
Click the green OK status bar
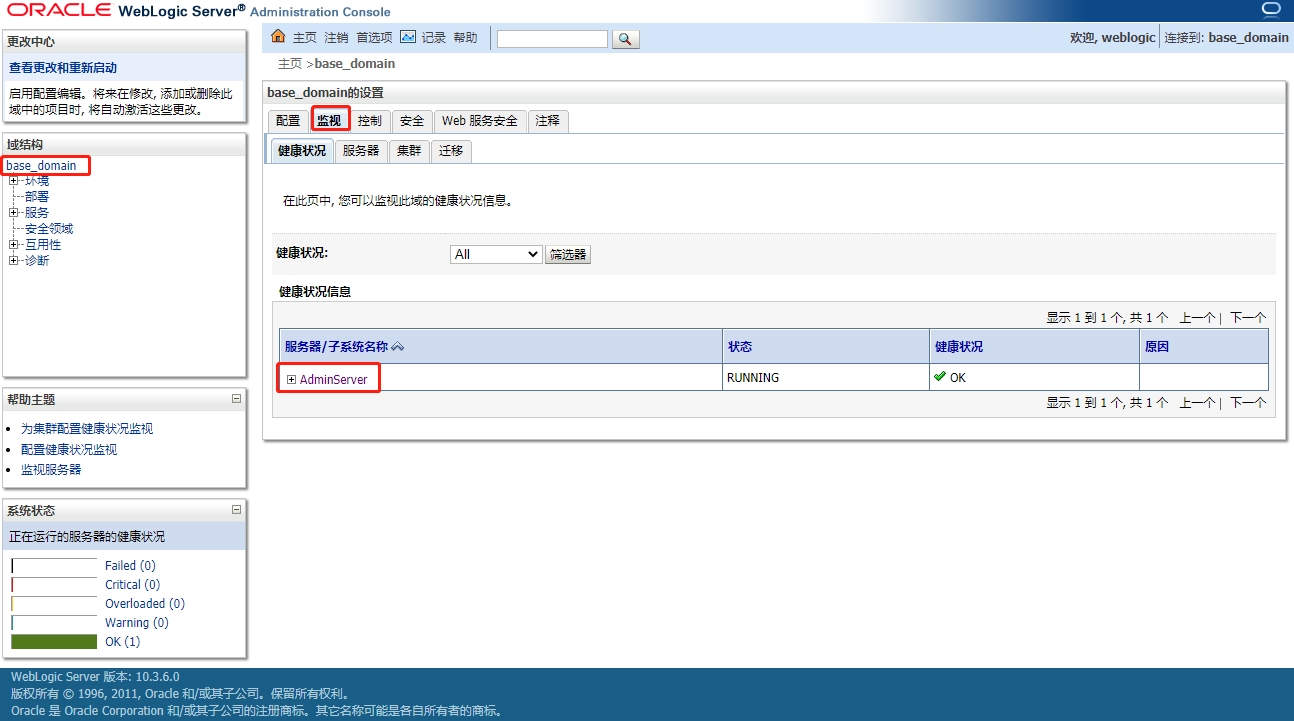54,642
